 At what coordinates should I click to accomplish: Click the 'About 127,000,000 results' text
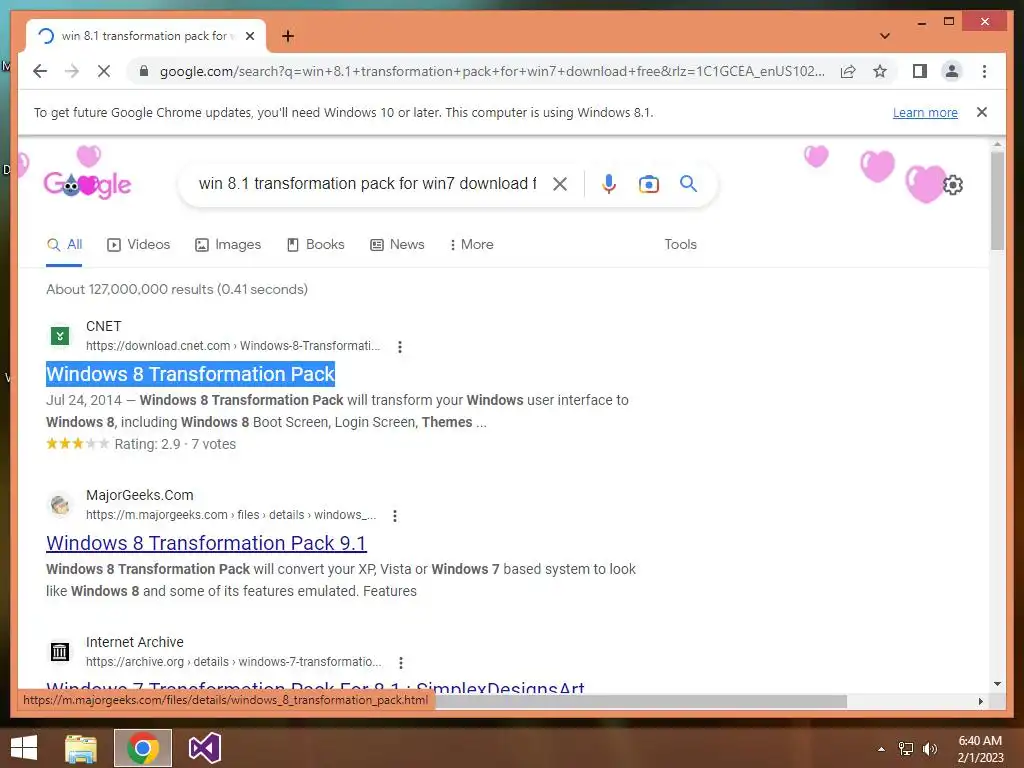177,289
